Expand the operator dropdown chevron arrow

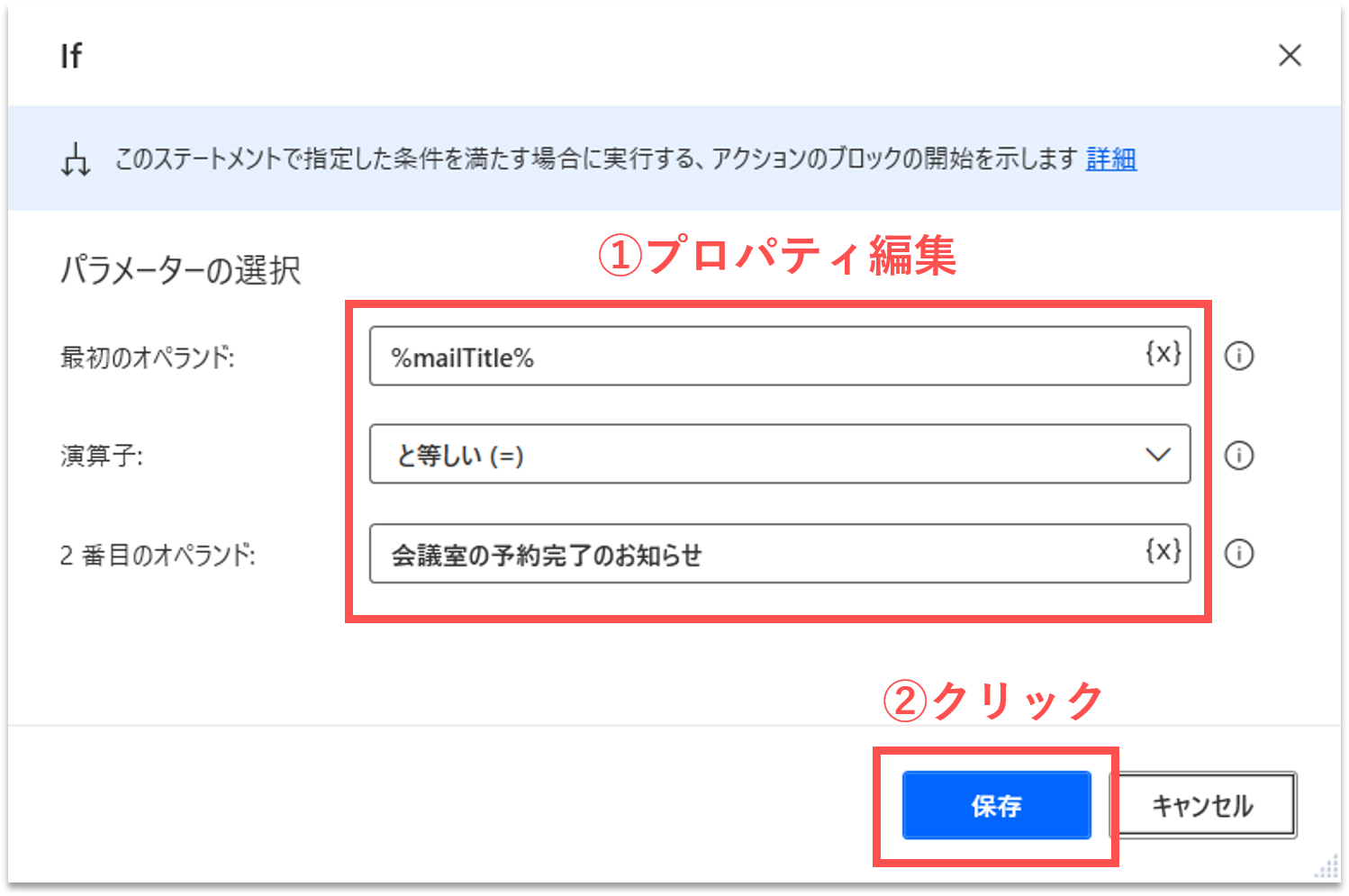[x=1157, y=455]
